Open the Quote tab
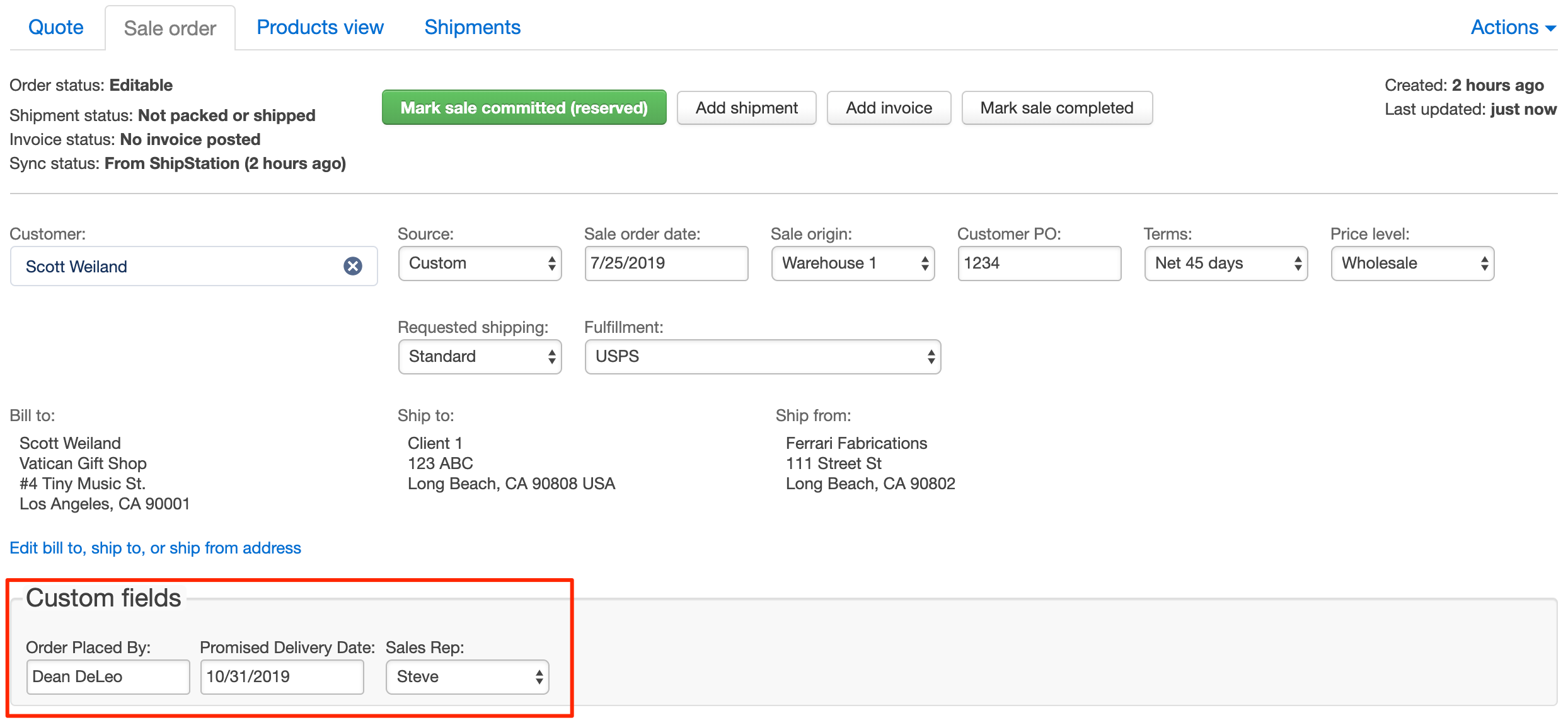Viewport: 1568px width, 725px height. pyautogui.click(x=56, y=27)
